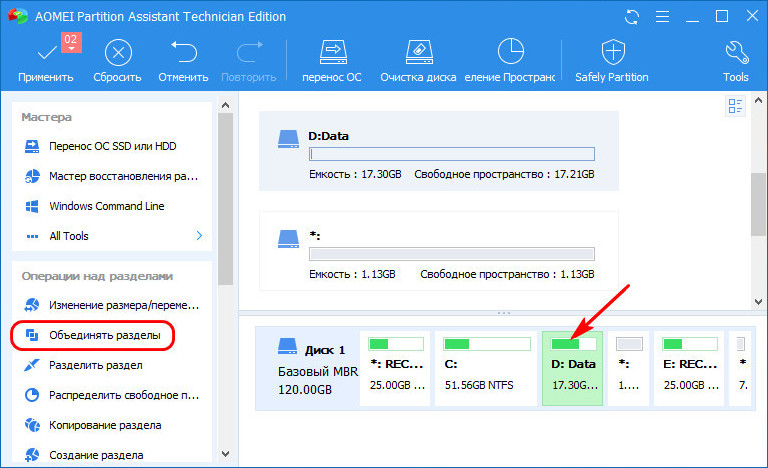Open the Очистка диска wipe tool

tap(419, 52)
